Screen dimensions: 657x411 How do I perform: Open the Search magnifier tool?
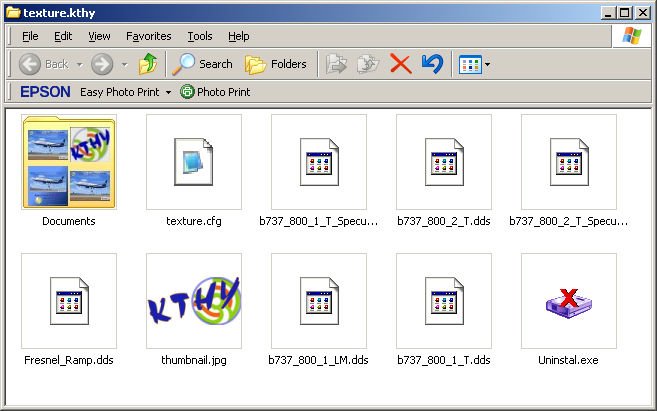(x=184, y=64)
